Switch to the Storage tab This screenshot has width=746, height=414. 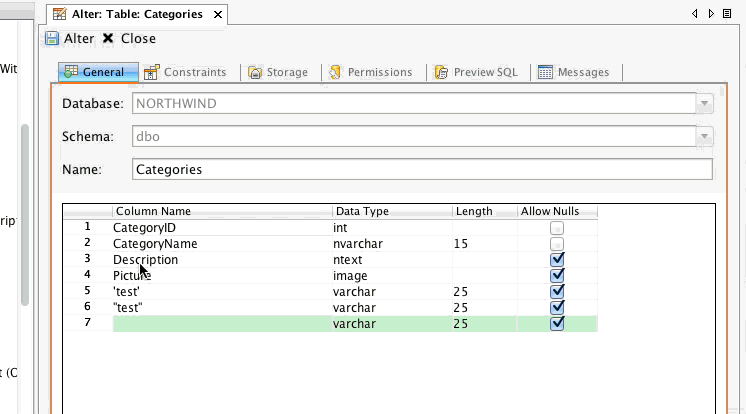coord(278,72)
